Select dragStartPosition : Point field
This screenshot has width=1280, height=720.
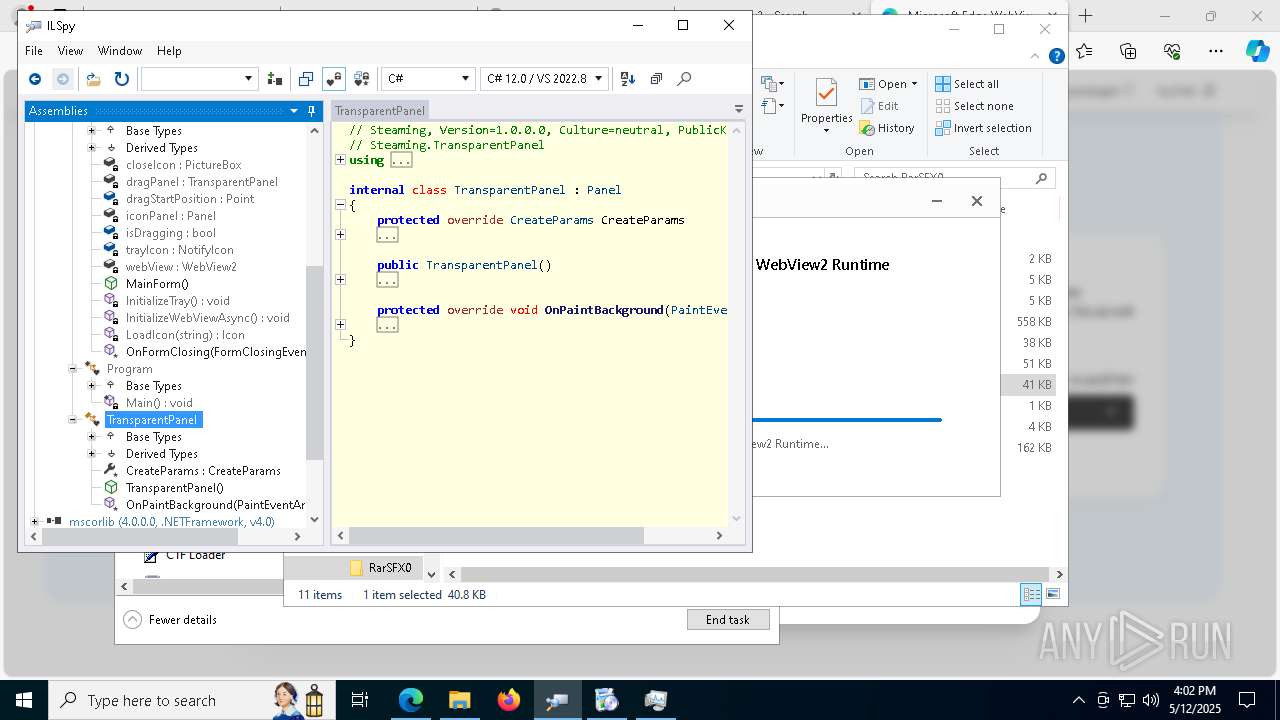(190, 199)
